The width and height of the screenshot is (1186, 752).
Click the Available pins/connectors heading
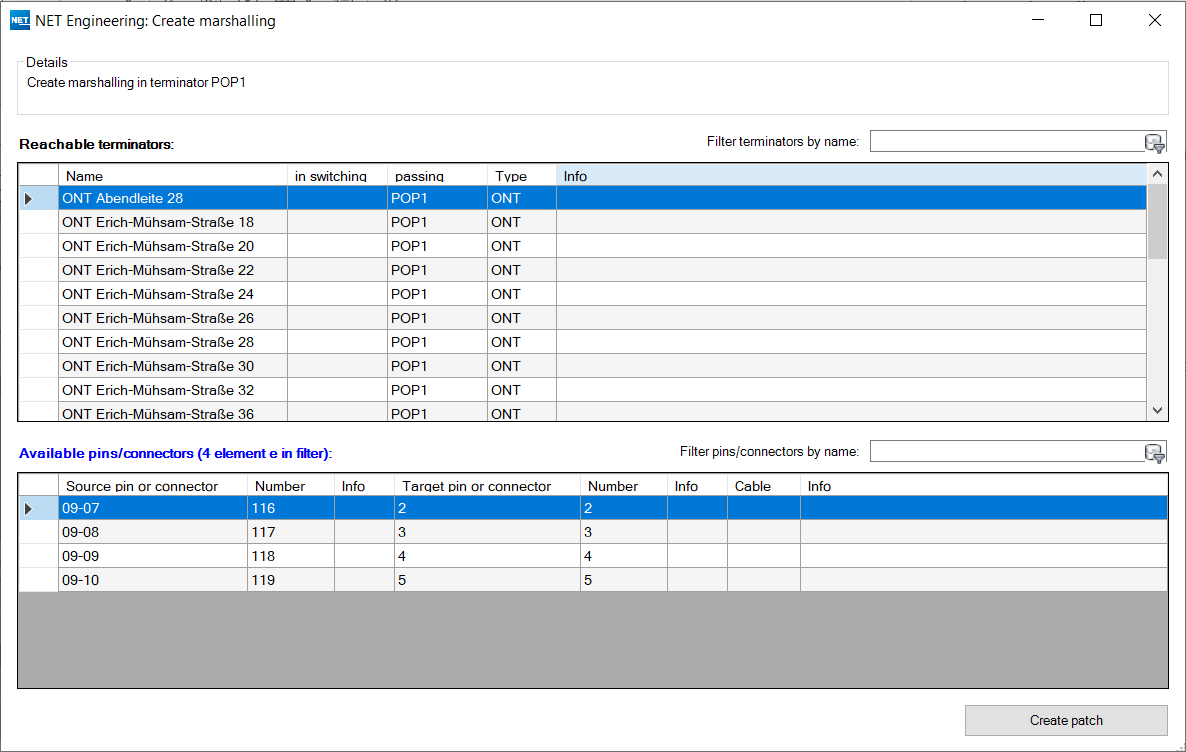(175, 453)
